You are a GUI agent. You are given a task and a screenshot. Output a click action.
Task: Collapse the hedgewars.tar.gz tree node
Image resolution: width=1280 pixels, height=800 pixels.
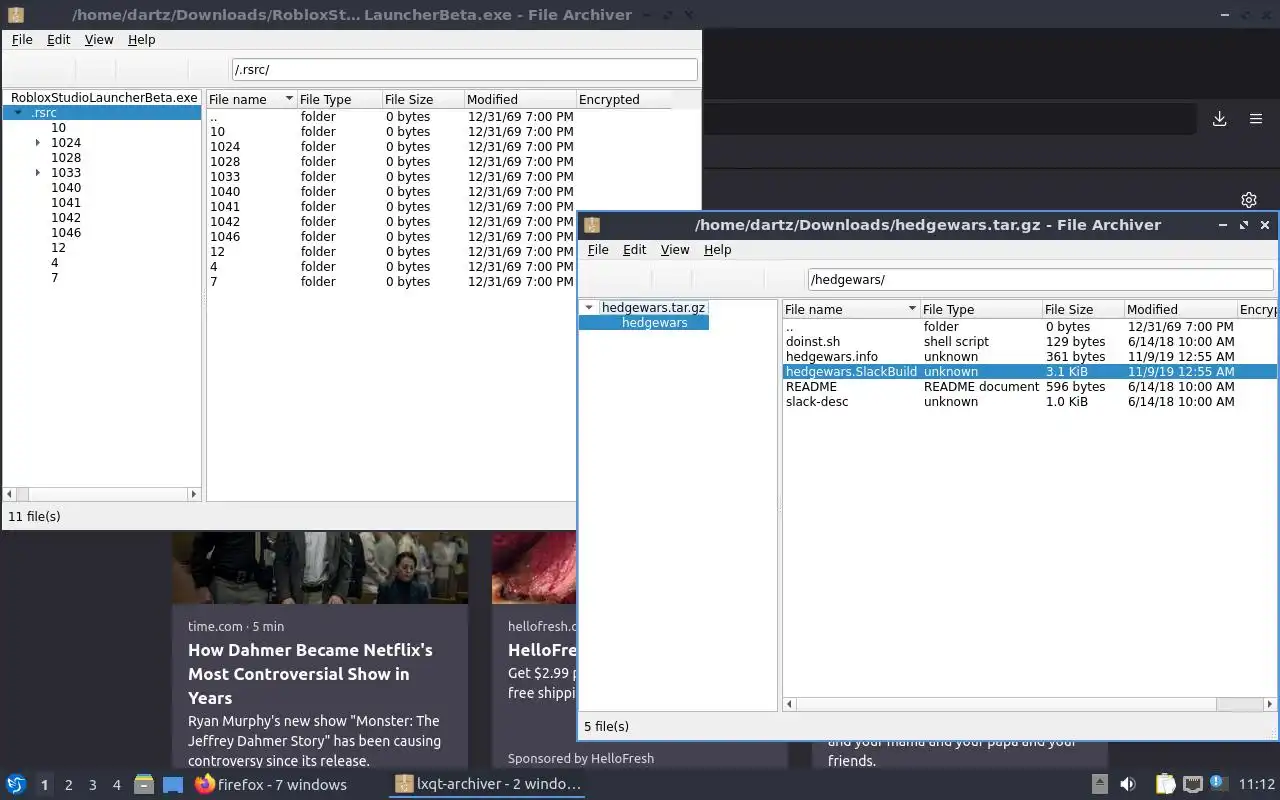pyautogui.click(x=589, y=308)
